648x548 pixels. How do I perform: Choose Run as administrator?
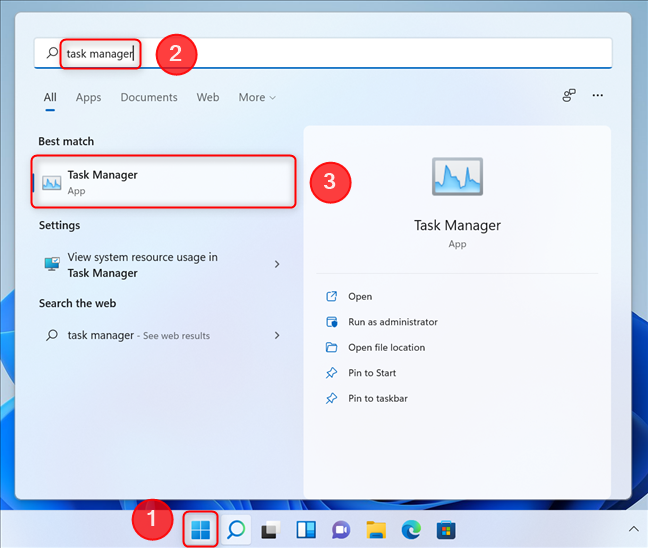coord(393,322)
